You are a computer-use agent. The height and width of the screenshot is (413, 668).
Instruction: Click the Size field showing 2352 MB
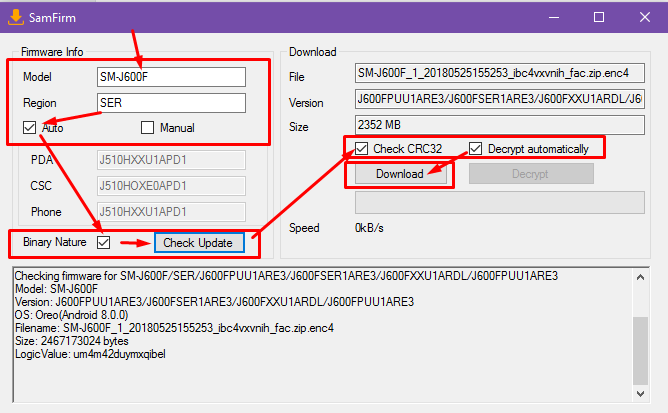500,125
